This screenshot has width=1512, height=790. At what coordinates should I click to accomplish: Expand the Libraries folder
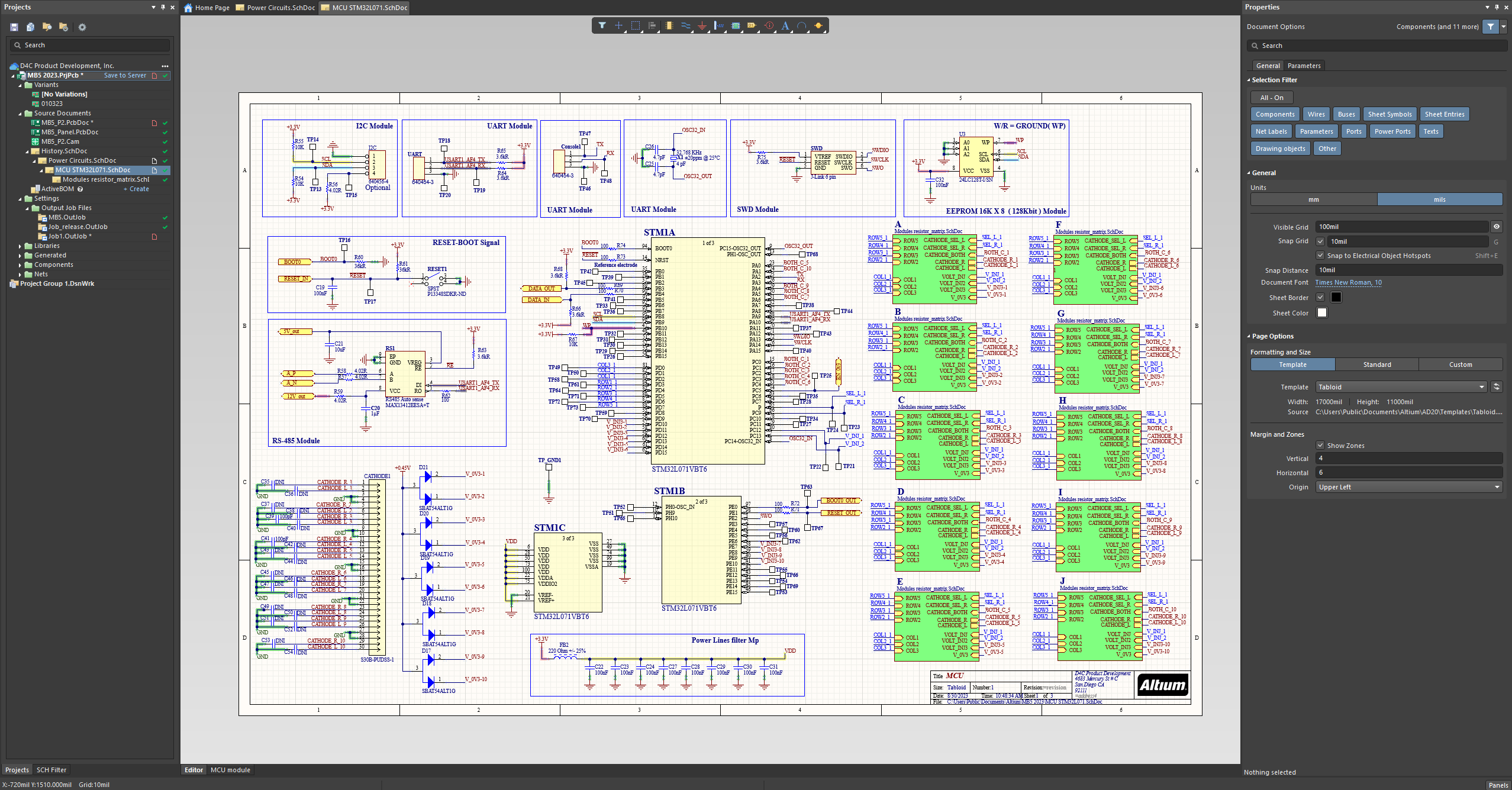20,246
